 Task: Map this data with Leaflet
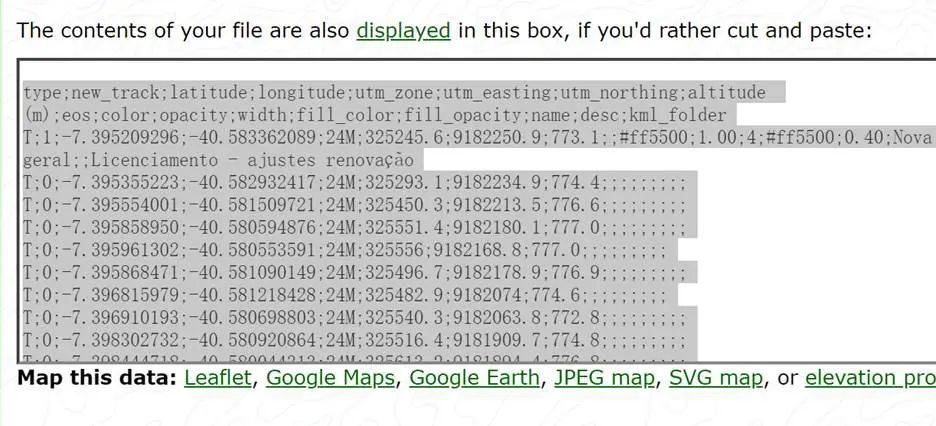[x=220, y=378]
